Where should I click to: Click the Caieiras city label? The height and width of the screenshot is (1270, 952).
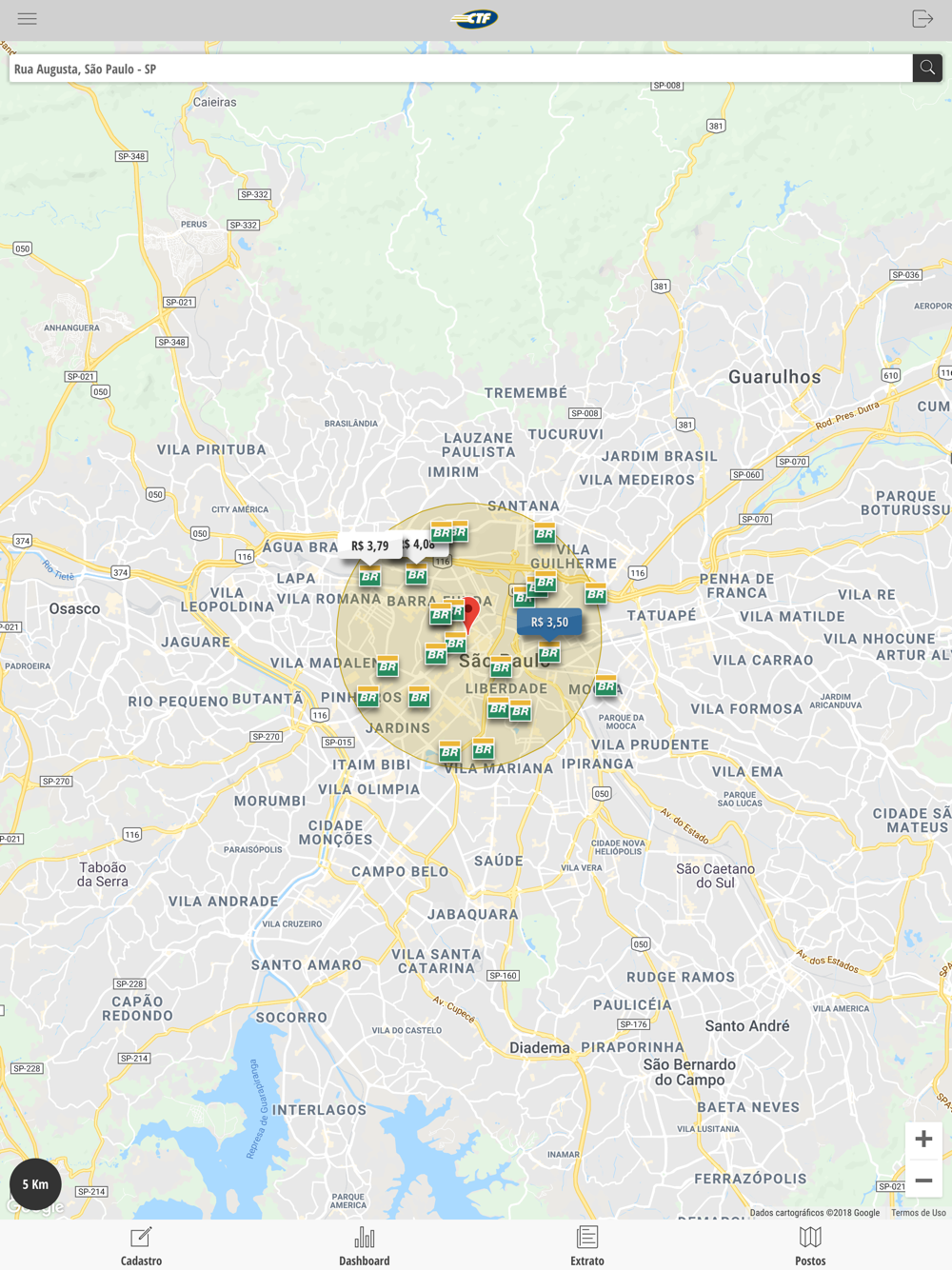(x=214, y=102)
